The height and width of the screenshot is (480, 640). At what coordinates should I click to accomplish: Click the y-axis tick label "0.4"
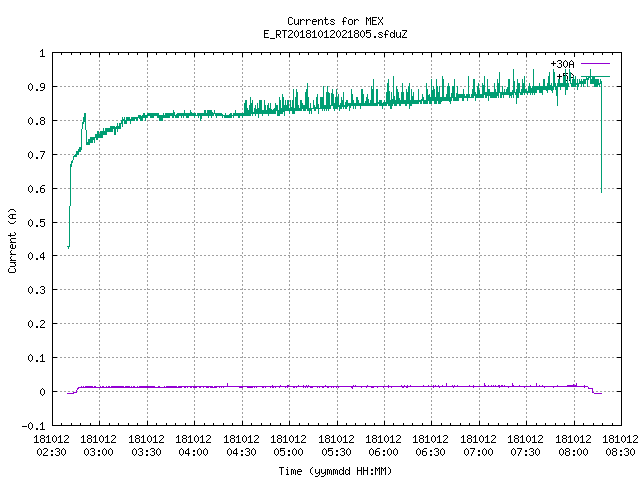(36, 256)
